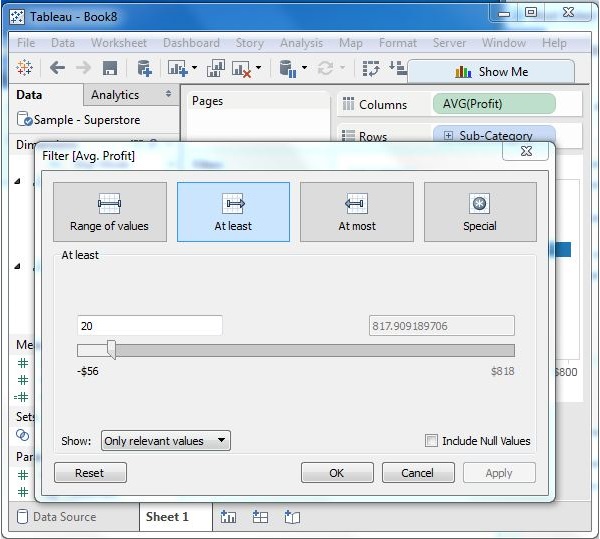Click the Show Me chart icon
The width and height of the screenshot is (600, 539).
click(463, 71)
